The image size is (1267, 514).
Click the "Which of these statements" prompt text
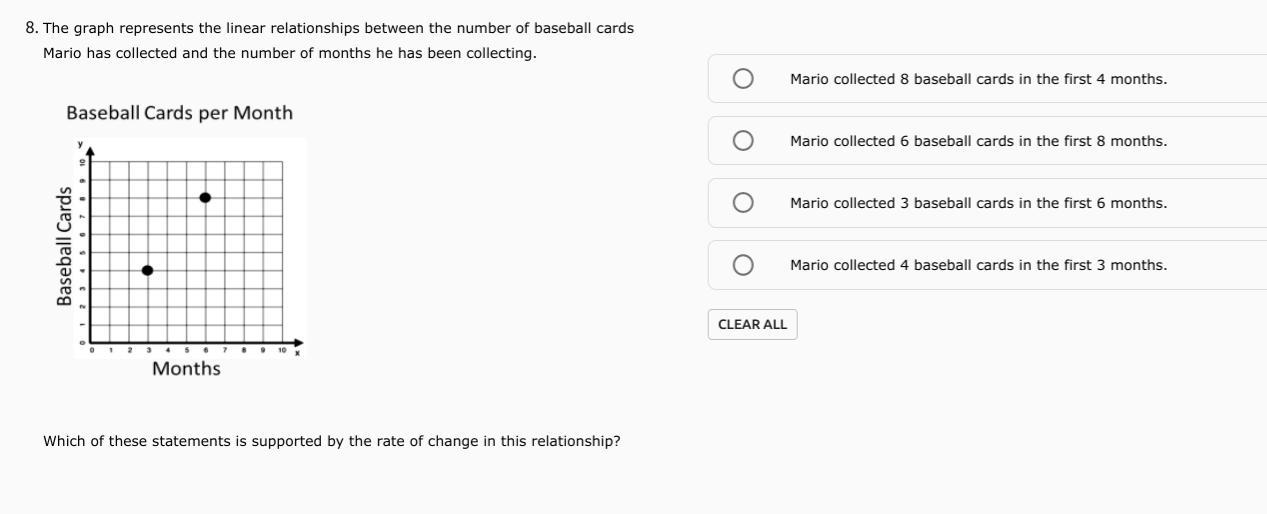pos(331,441)
